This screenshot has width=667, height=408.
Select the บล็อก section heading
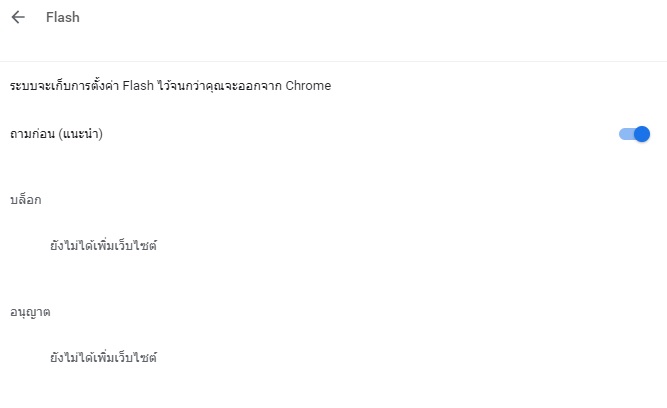26,200
